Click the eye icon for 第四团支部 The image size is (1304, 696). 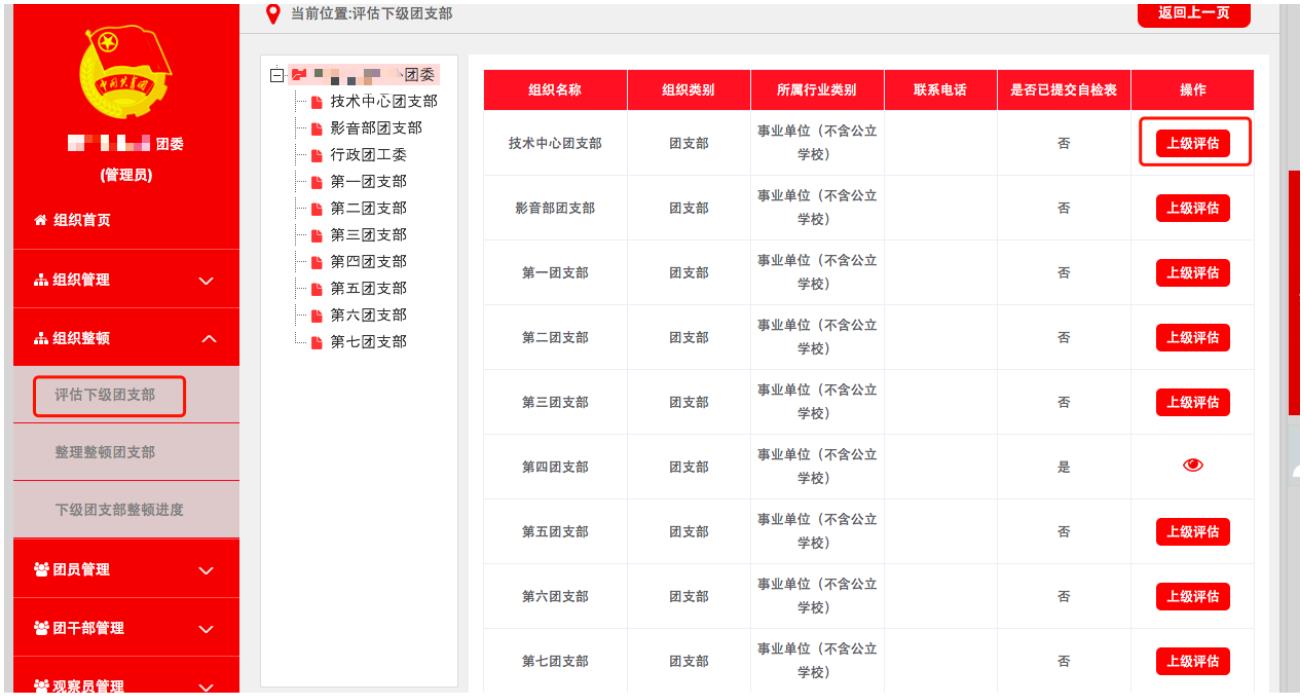pos(1192,465)
